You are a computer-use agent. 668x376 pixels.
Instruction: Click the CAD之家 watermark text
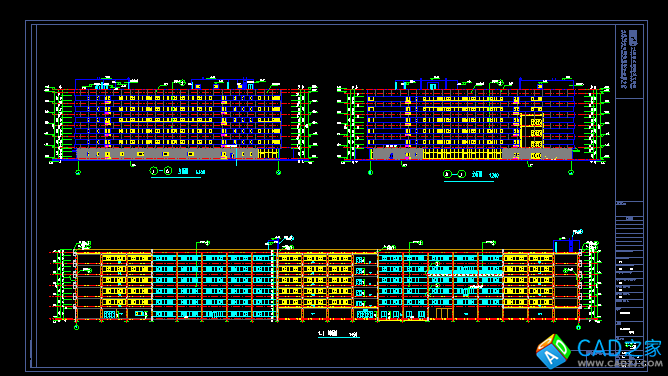[619, 348]
